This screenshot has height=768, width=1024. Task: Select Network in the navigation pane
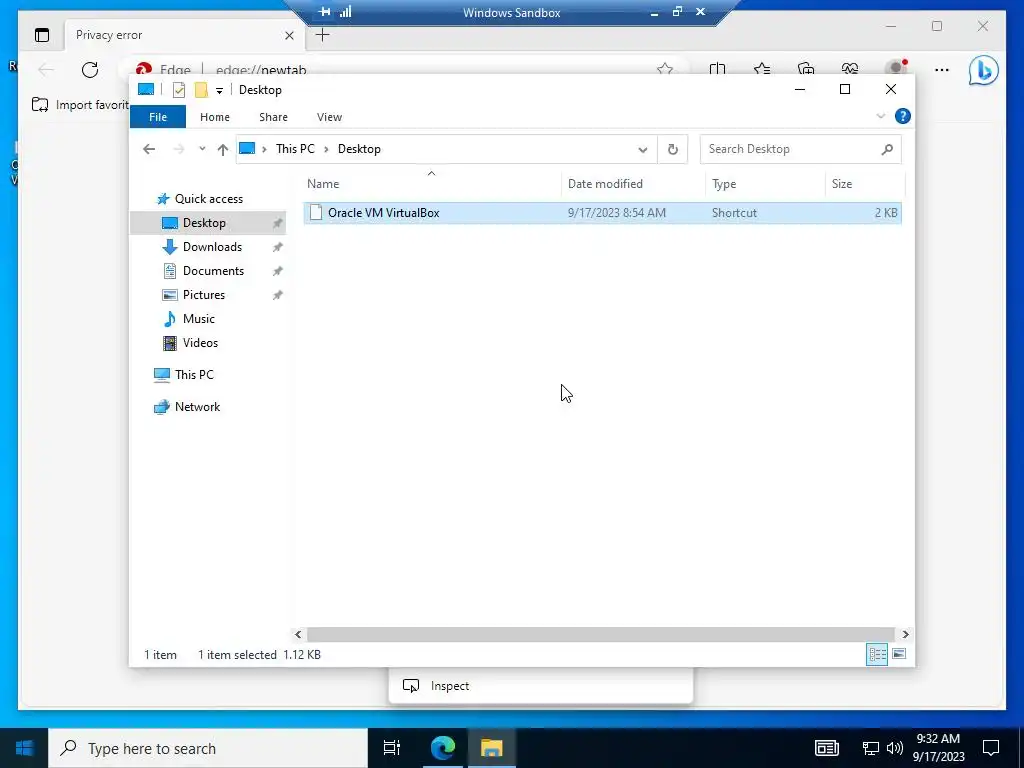[197, 407]
